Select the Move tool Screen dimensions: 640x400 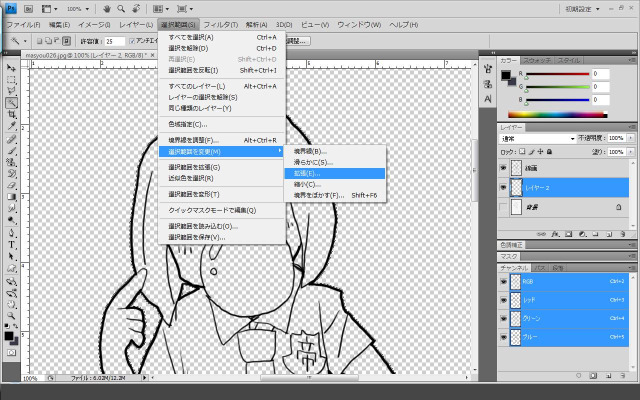(11, 67)
